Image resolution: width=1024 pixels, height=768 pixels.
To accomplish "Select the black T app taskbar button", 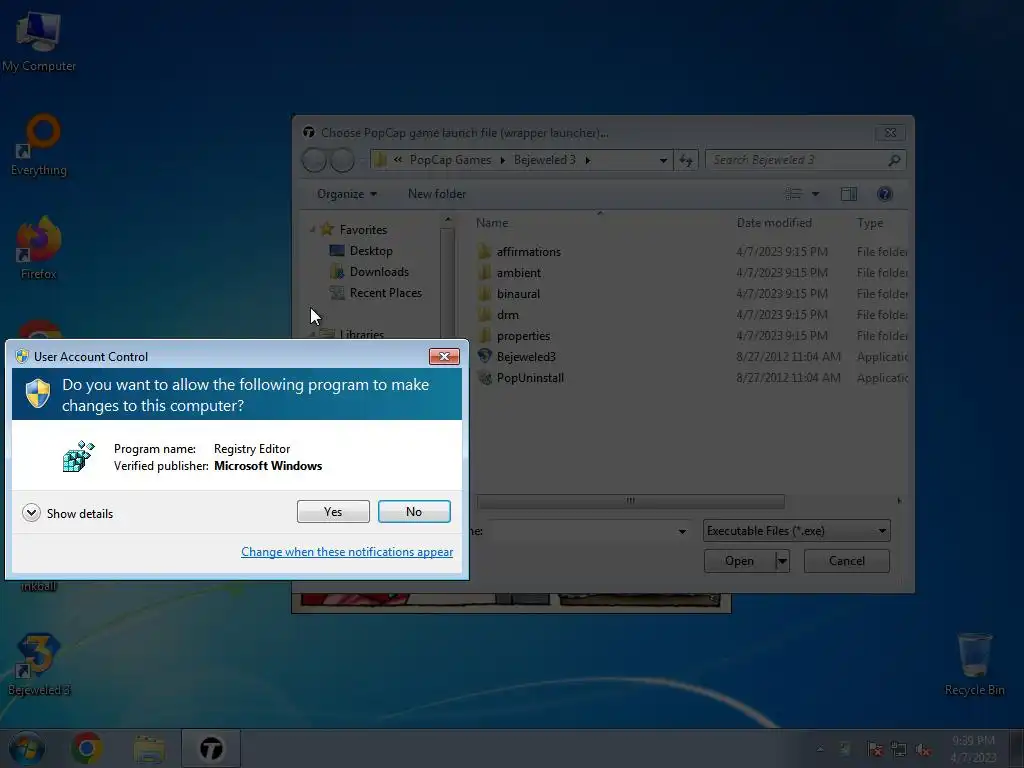I will tap(211, 748).
